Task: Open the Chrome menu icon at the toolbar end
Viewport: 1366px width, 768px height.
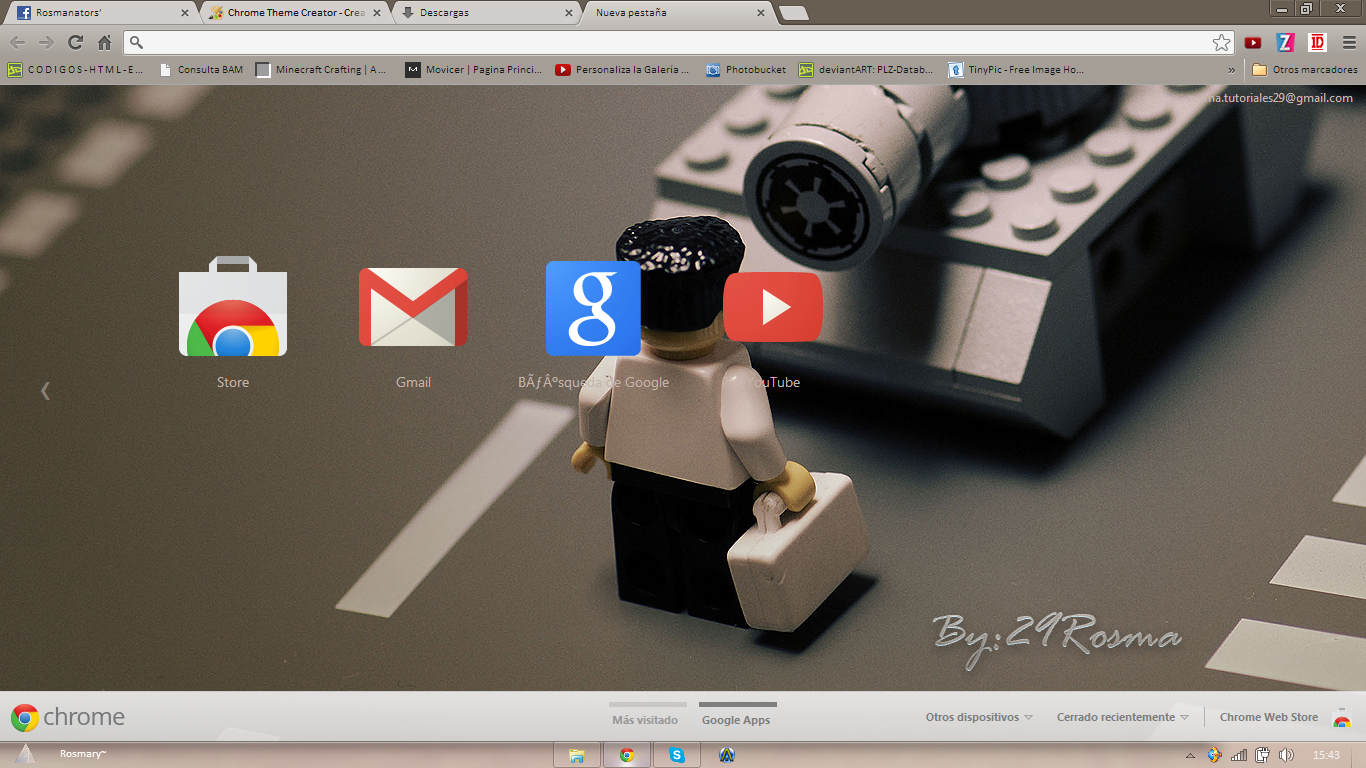Action: click(1349, 42)
